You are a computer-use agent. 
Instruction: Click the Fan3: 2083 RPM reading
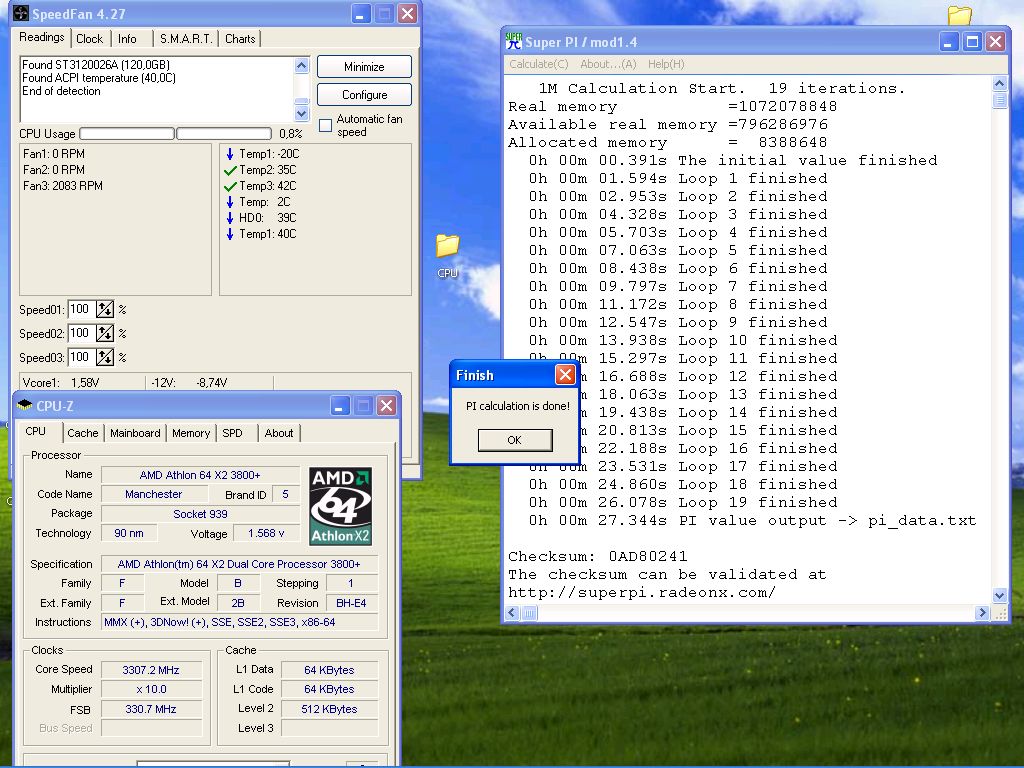pyautogui.click(x=63, y=186)
